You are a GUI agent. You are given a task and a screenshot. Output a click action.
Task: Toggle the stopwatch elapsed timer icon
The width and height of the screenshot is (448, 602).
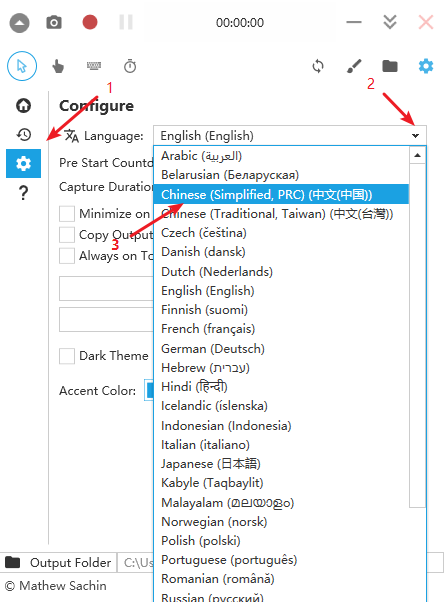pos(130,66)
